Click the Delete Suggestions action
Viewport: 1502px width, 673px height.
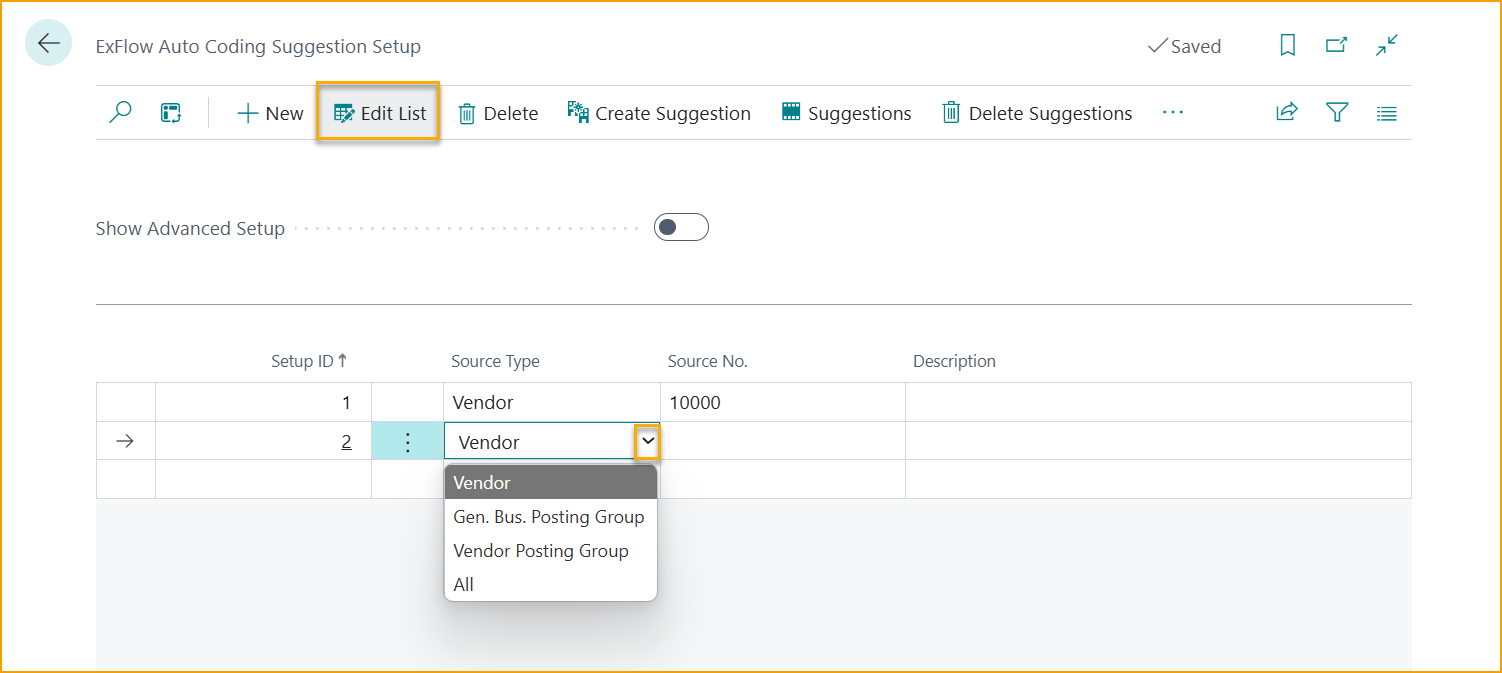coord(1037,113)
